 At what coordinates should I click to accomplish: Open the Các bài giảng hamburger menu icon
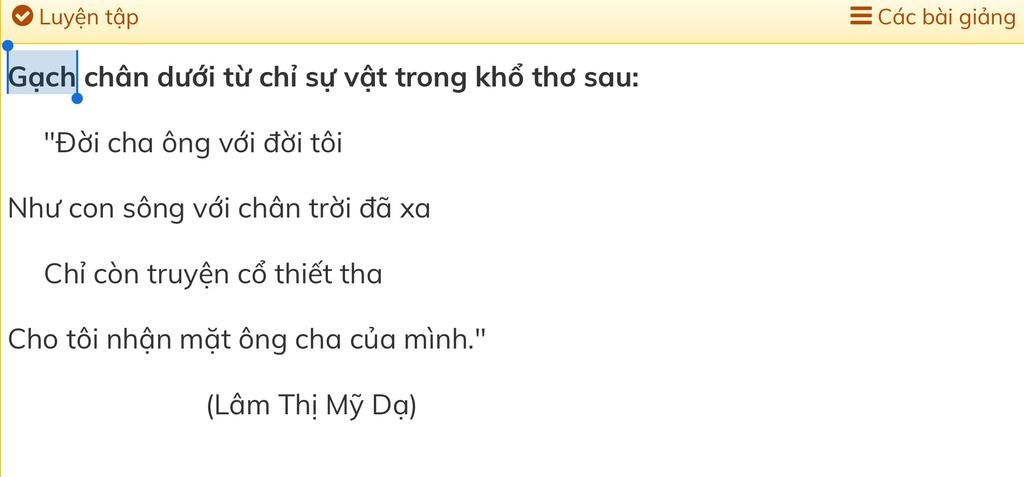pos(861,16)
